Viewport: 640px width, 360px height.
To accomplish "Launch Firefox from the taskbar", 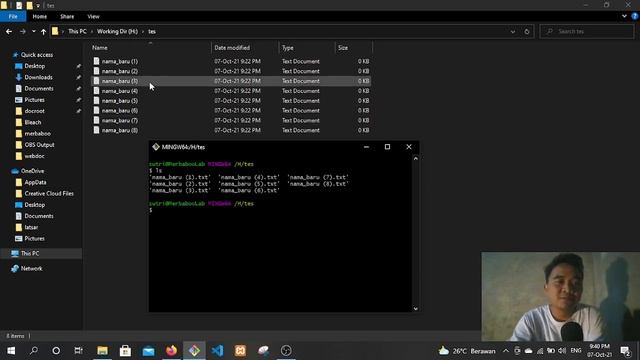I will [171, 351].
